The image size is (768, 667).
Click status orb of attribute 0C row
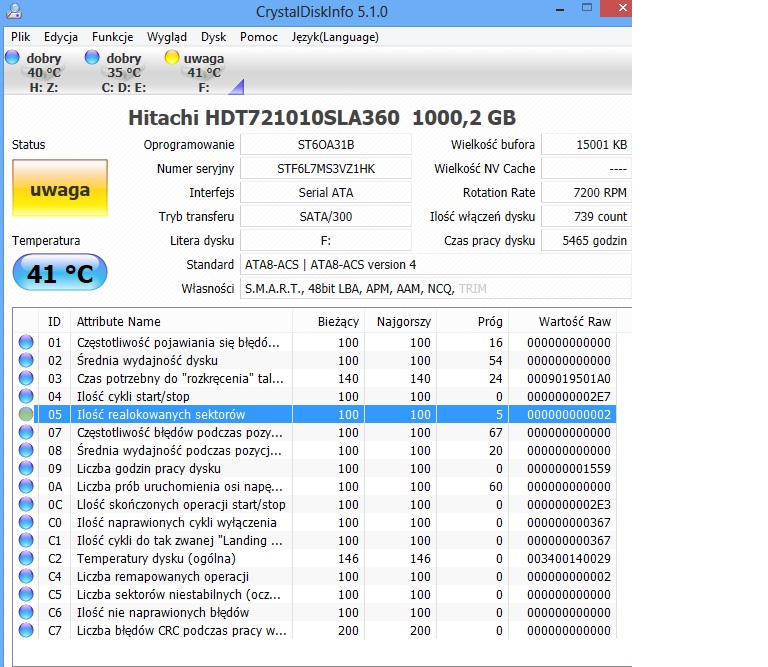[26, 504]
